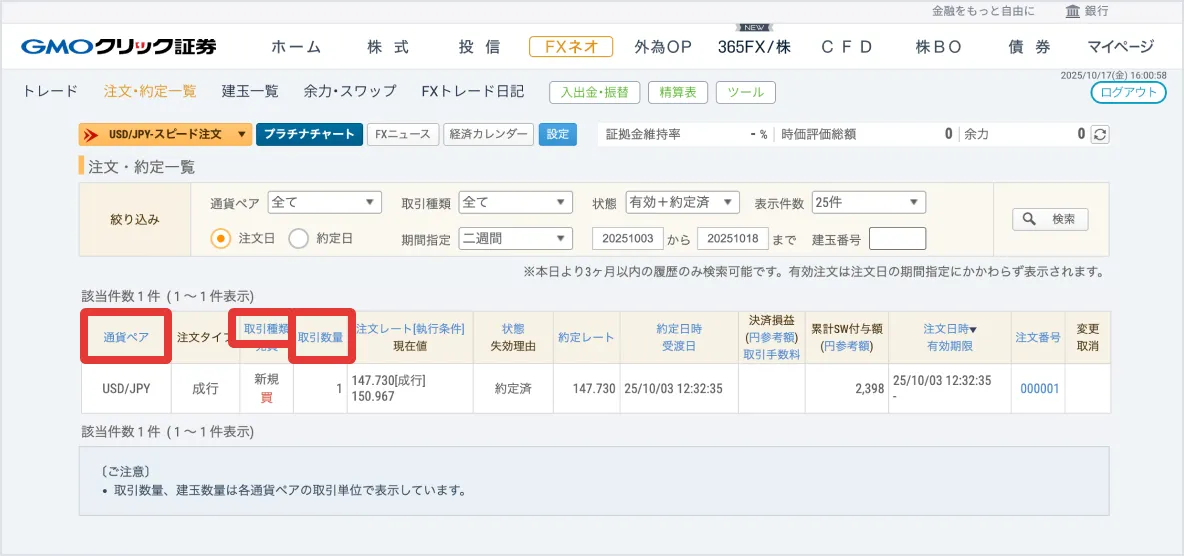Sort by 注文日時 column header
The image size is (1184, 556).
949,329
